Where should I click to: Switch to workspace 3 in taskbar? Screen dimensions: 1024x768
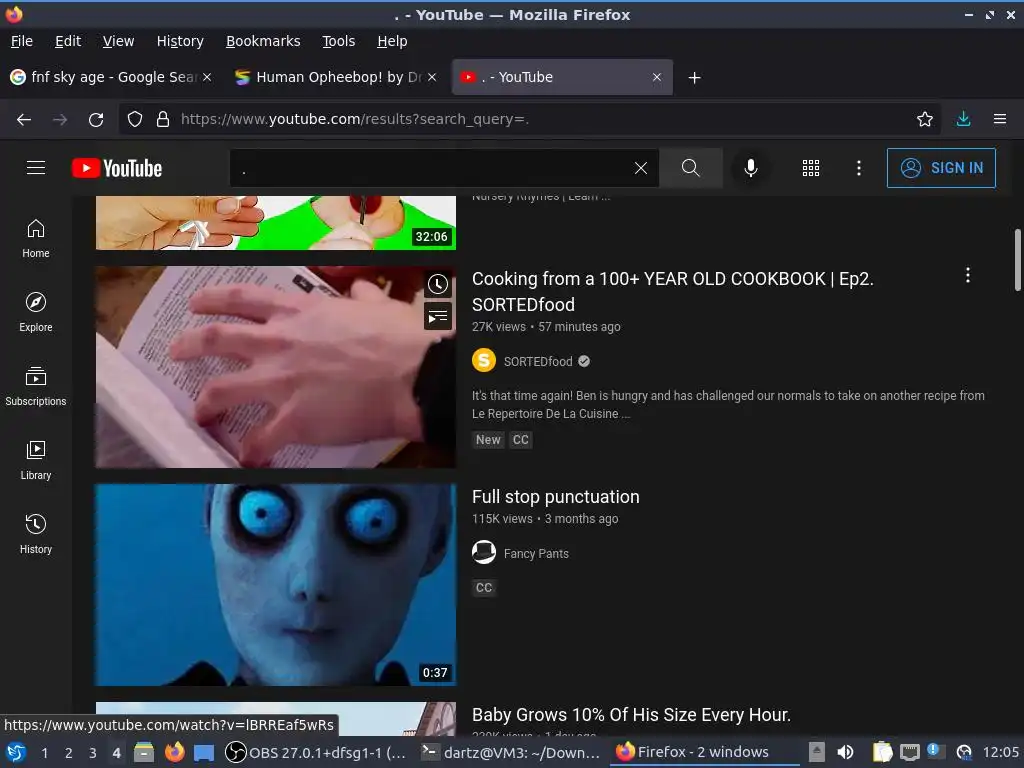[x=93, y=752]
